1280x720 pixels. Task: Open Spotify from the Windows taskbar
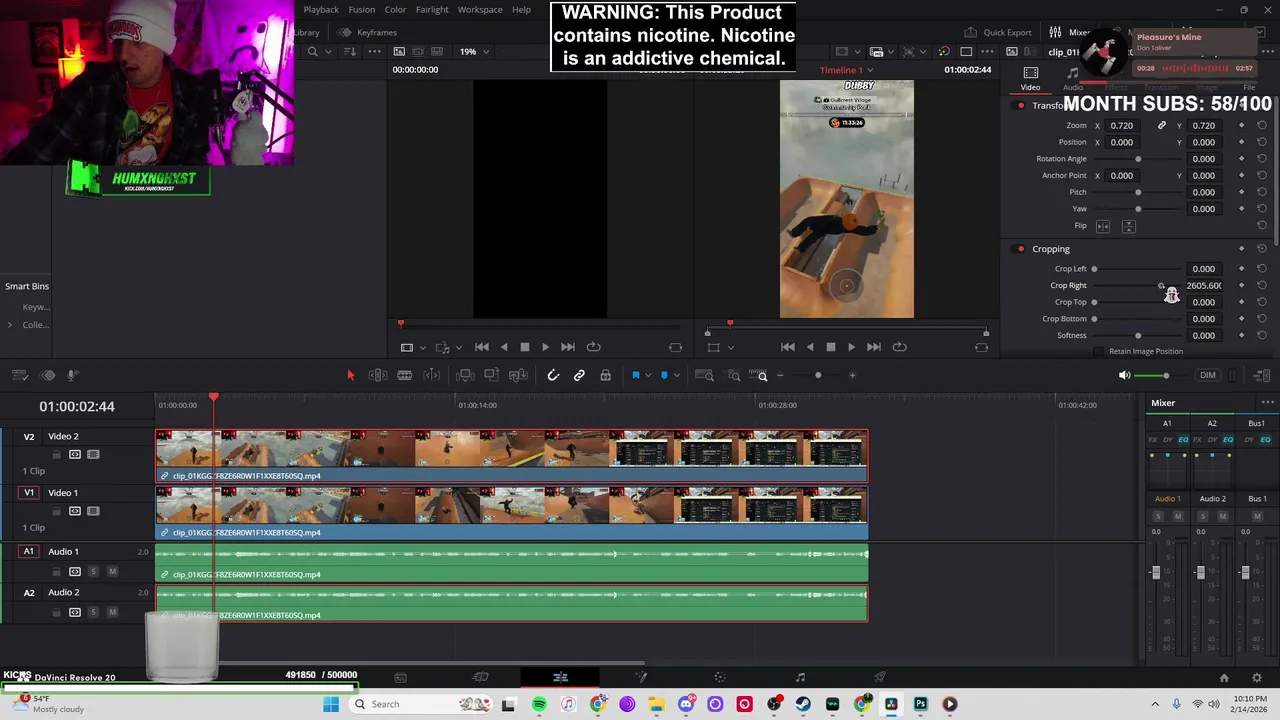(539, 704)
